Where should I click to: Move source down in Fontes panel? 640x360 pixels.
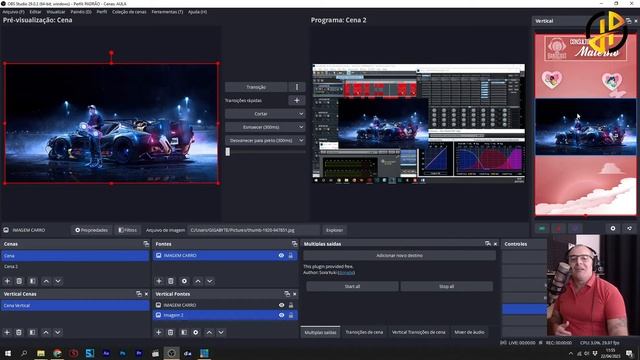pos(210,281)
